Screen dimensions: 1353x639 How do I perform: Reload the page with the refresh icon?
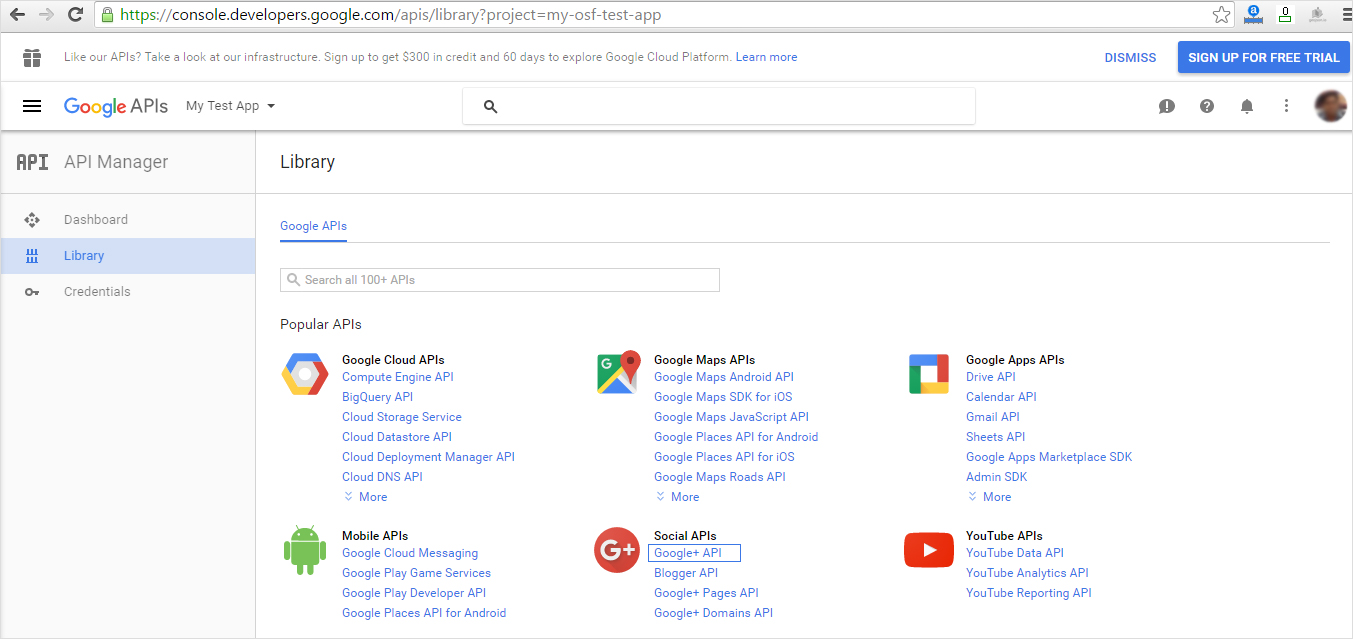[x=75, y=15]
